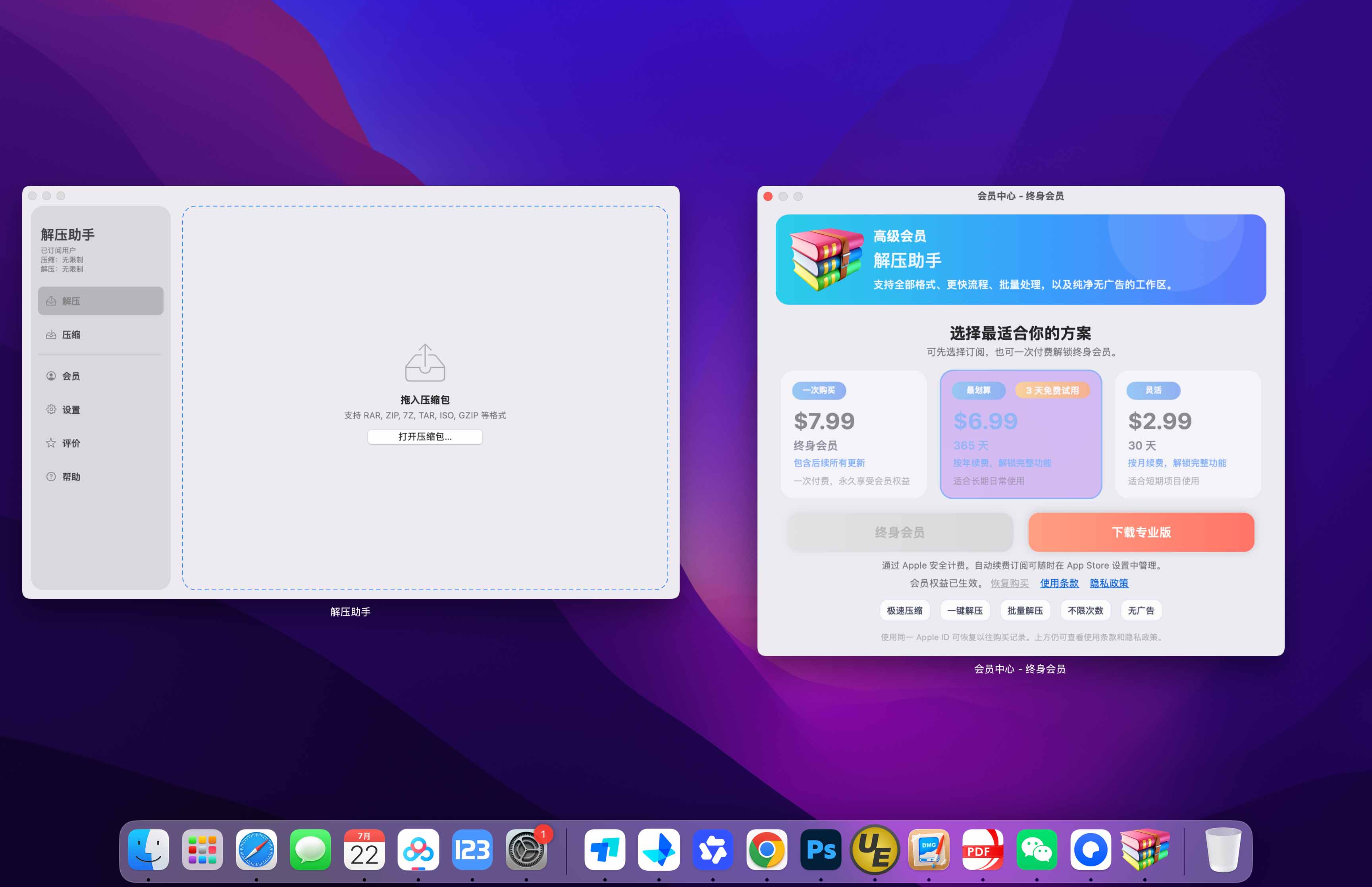Open 设置 from the sidebar

click(101, 409)
